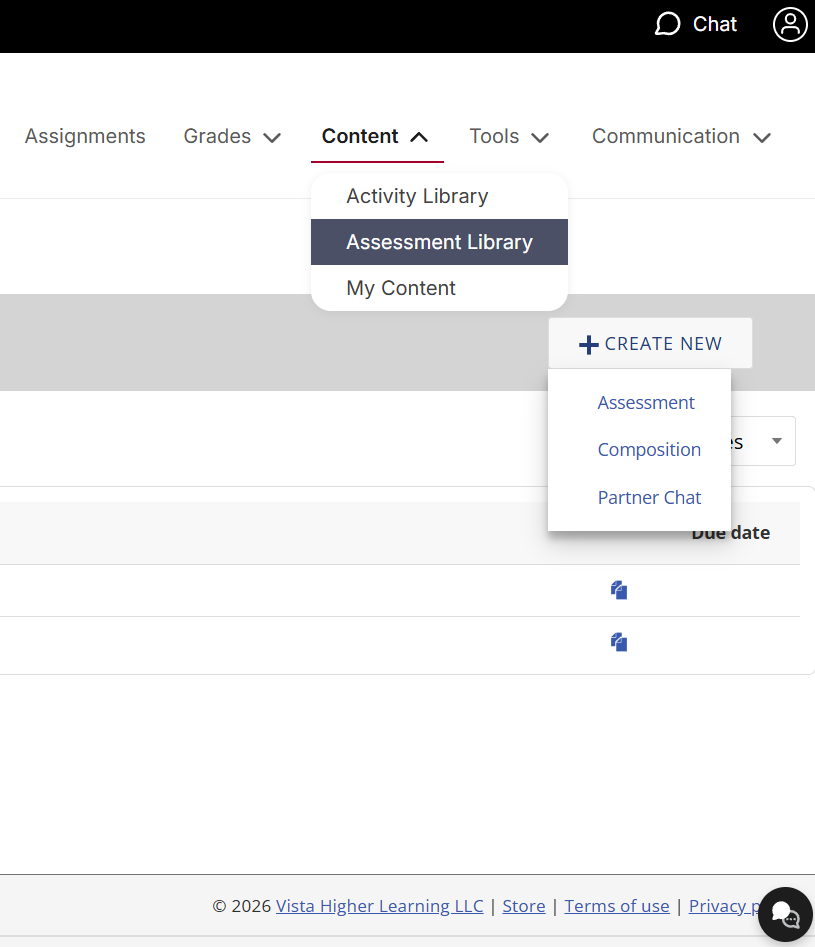Viewport: 815px width, 947px height.
Task: Open the user profile account icon
Action: coord(790,25)
